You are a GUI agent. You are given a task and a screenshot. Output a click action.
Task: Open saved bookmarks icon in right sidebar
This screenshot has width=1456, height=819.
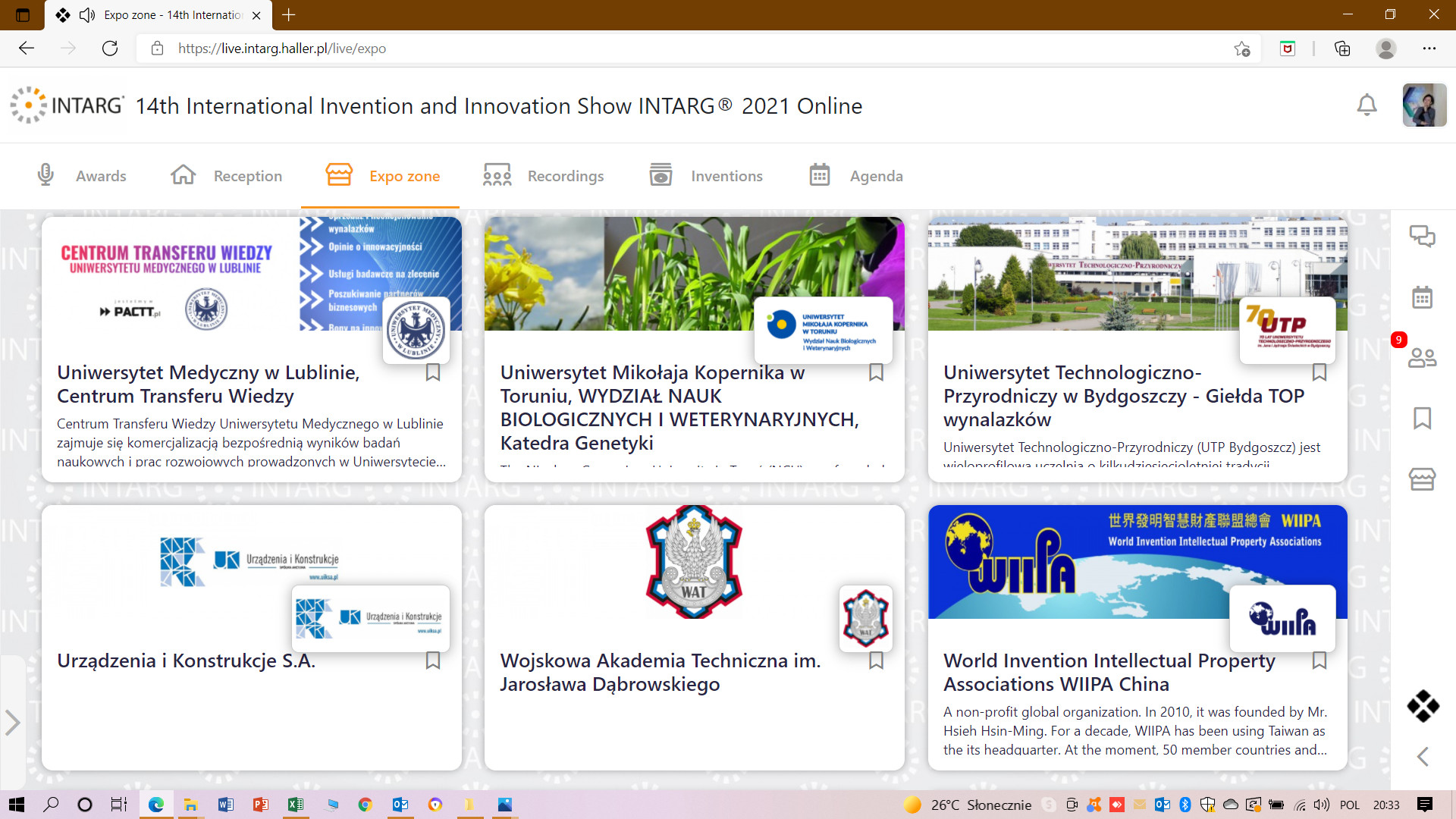[x=1422, y=418]
